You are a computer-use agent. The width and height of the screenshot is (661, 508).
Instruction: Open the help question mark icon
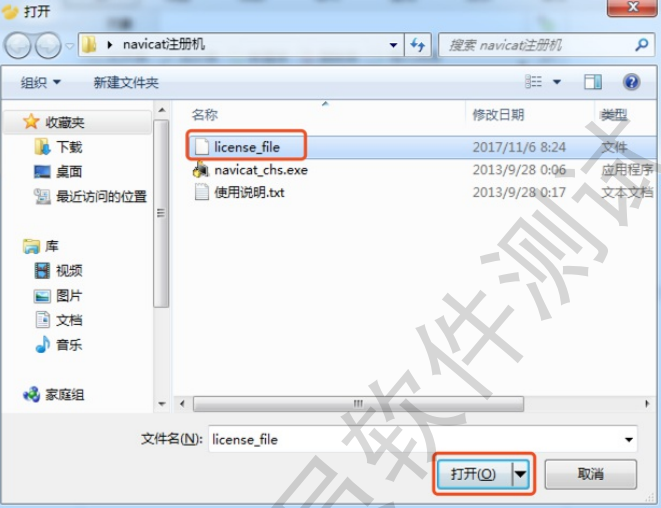pyautogui.click(x=631, y=82)
